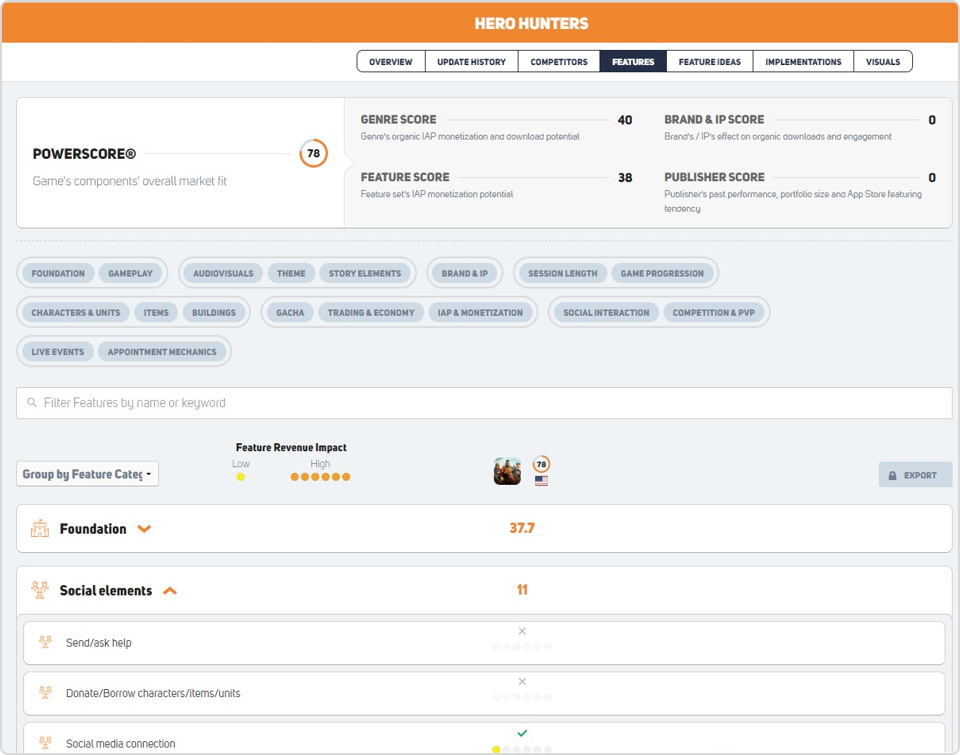
Task: Click the Feature Revenue Impact legend title
Action: (x=291, y=448)
